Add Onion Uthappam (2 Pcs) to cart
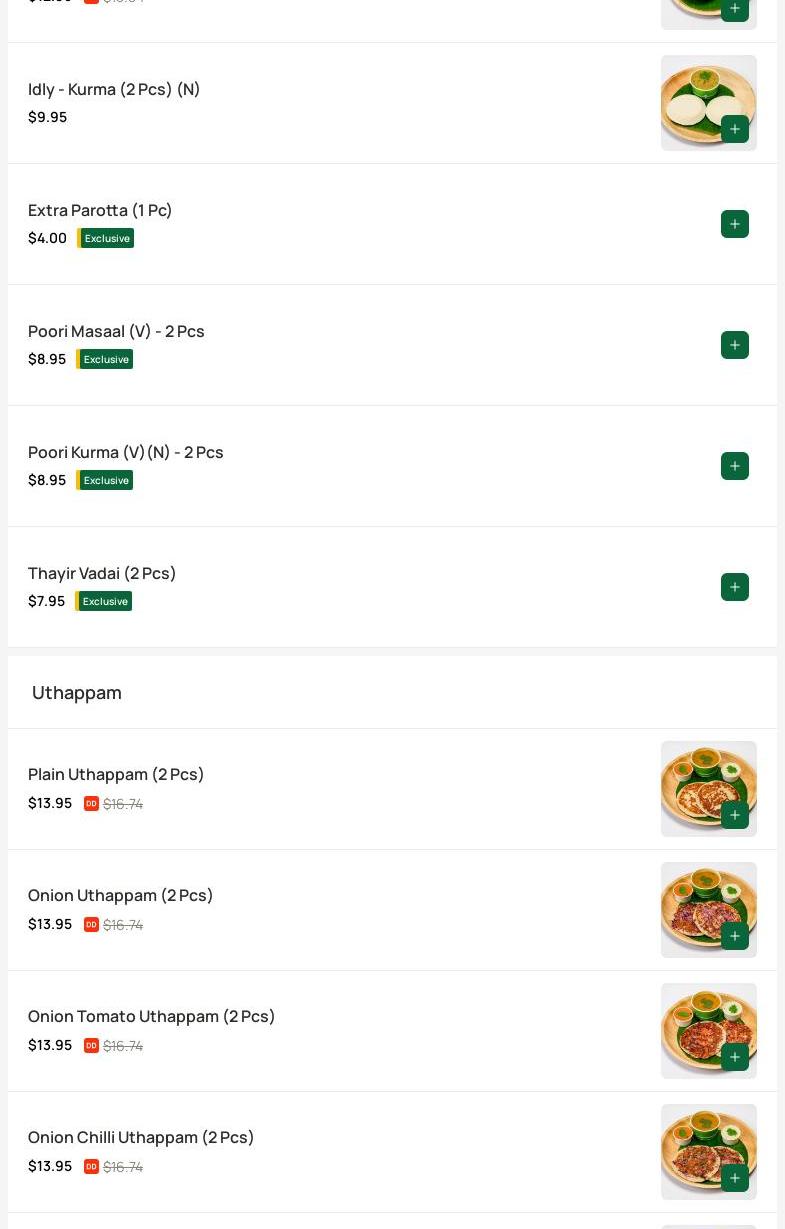The width and height of the screenshot is (785, 1229). point(735,936)
